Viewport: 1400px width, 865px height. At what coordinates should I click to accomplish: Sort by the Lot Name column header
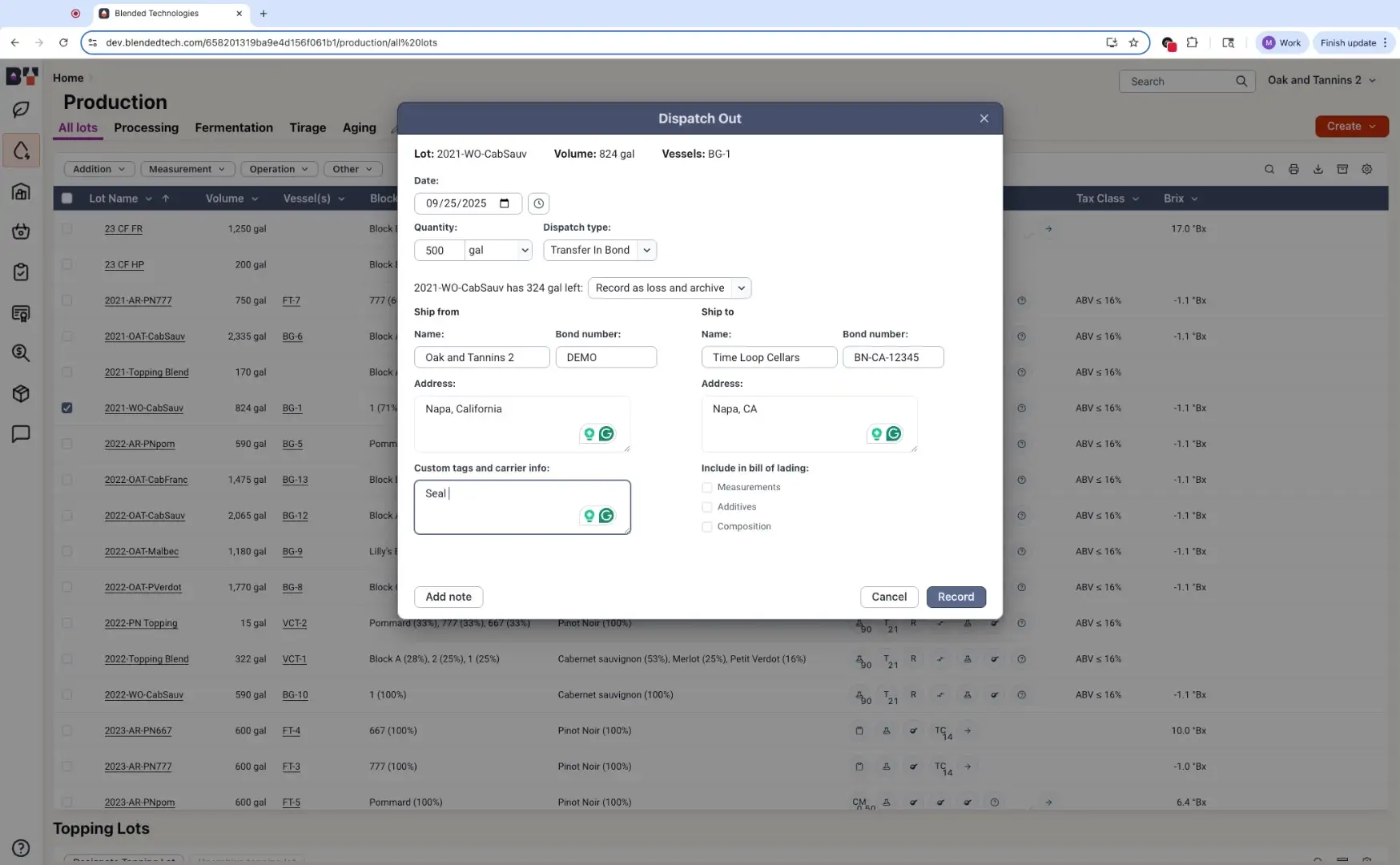click(113, 199)
